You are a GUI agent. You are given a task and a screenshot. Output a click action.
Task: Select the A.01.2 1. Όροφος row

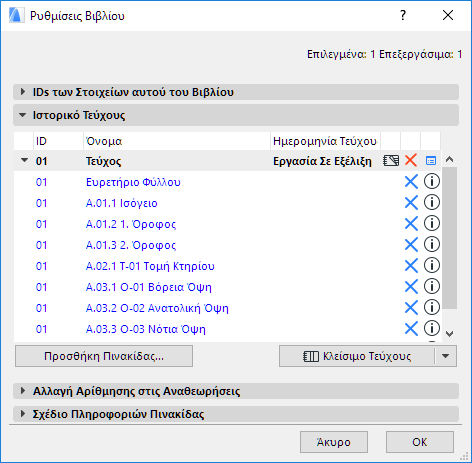pos(228,224)
